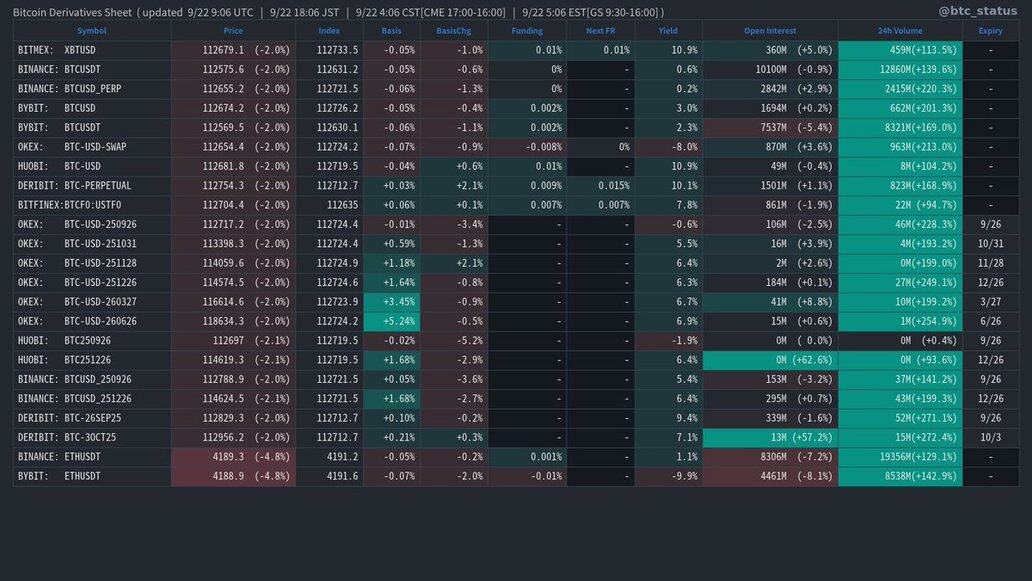Select the BINANCE: BTCUSDT symbol cell

coord(92,69)
